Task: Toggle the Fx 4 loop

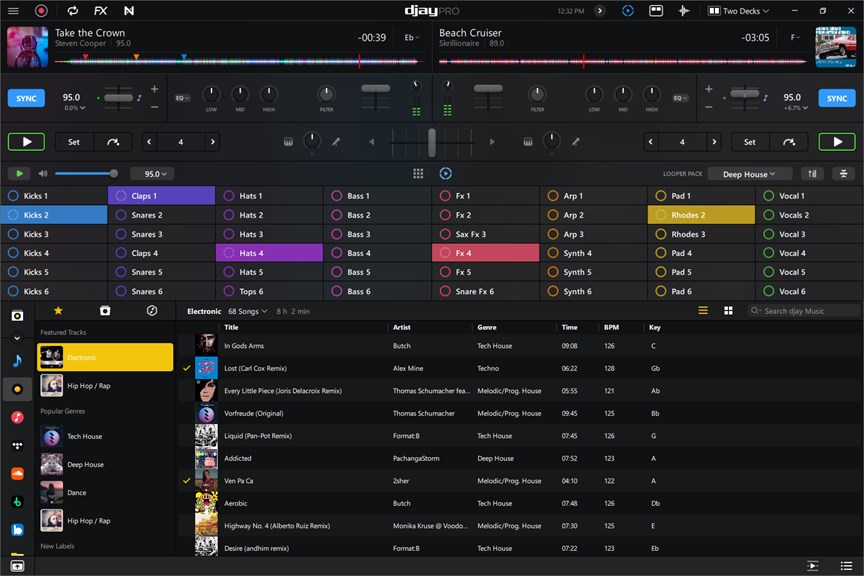Action: coord(485,253)
